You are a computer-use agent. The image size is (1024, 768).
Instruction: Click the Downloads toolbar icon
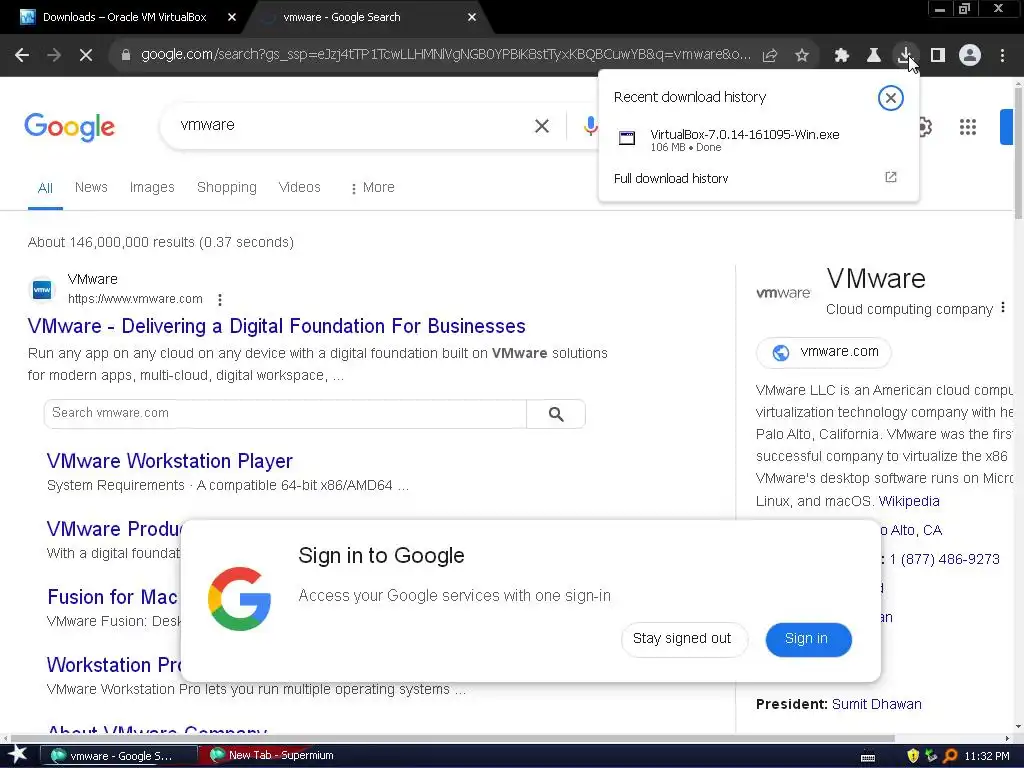906,56
